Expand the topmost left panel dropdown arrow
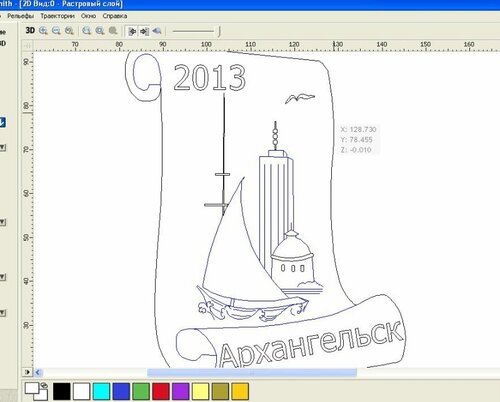Image resolution: width=500 pixels, height=402 pixels. [3, 147]
